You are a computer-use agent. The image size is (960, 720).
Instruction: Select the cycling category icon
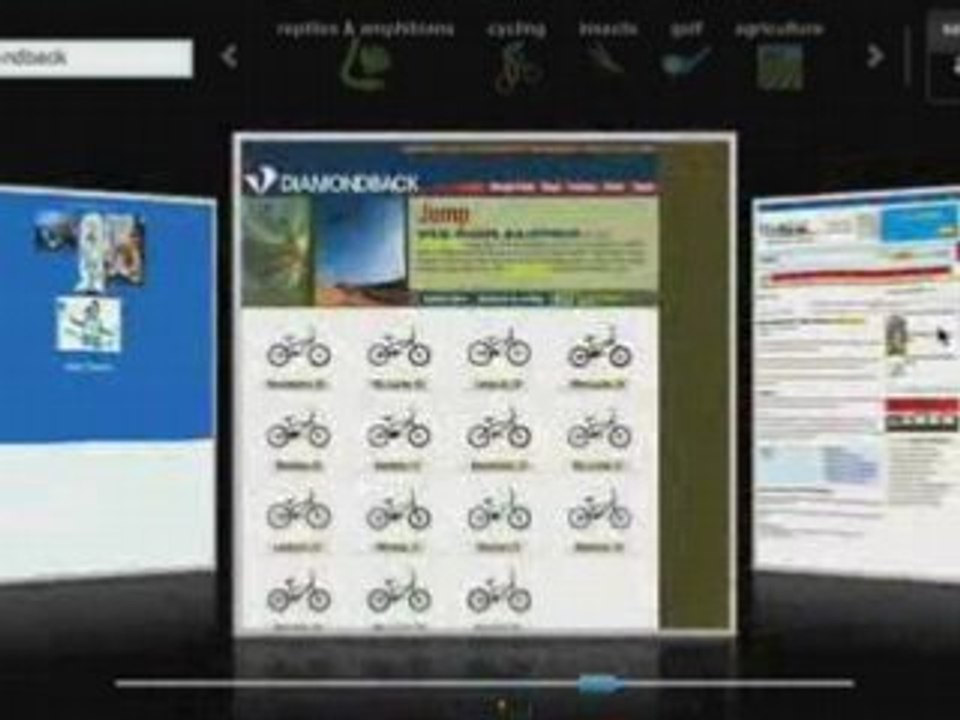tap(518, 69)
